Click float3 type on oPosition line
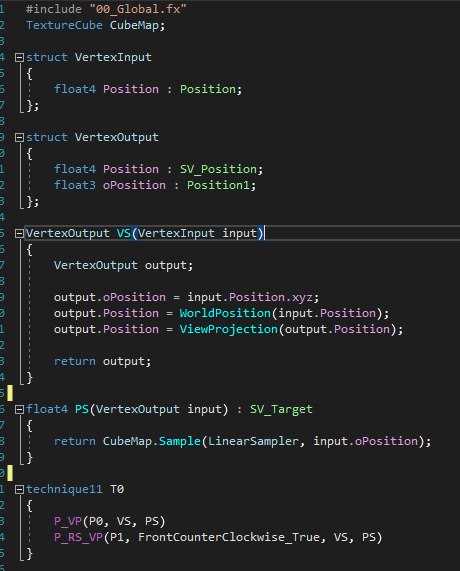This screenshot has height=571, width=460. (75, 185)
